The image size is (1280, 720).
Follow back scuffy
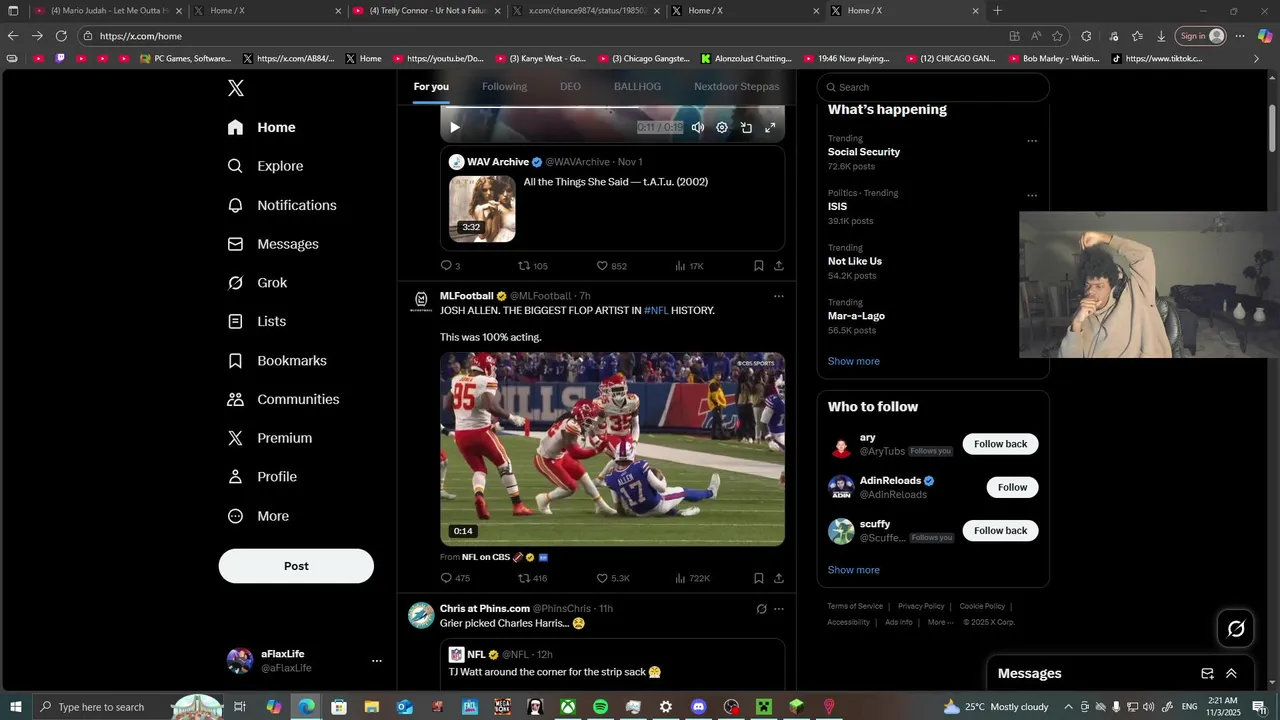pos(1000,531)
